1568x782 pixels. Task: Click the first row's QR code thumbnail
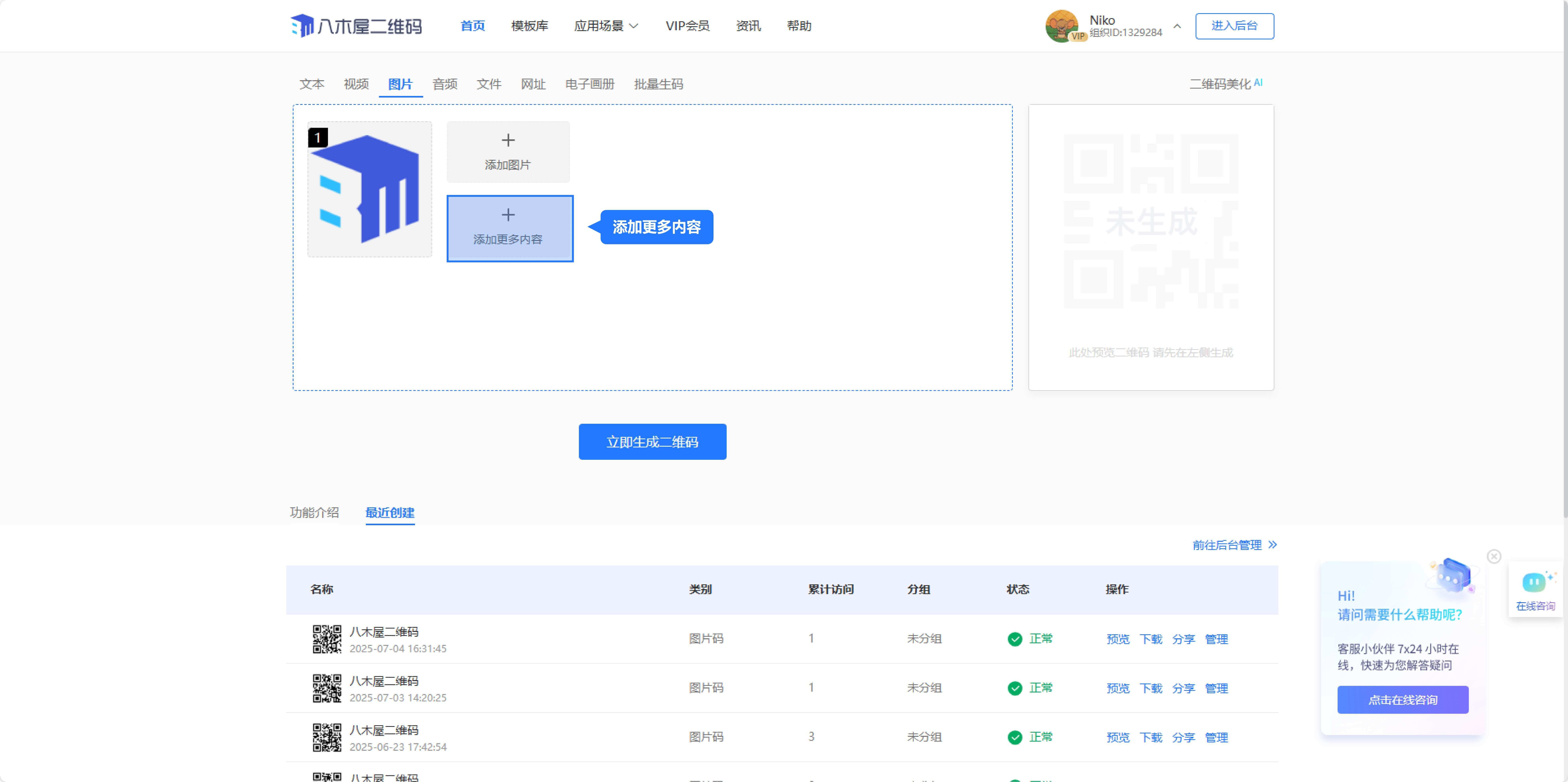[x=327, y=639]
